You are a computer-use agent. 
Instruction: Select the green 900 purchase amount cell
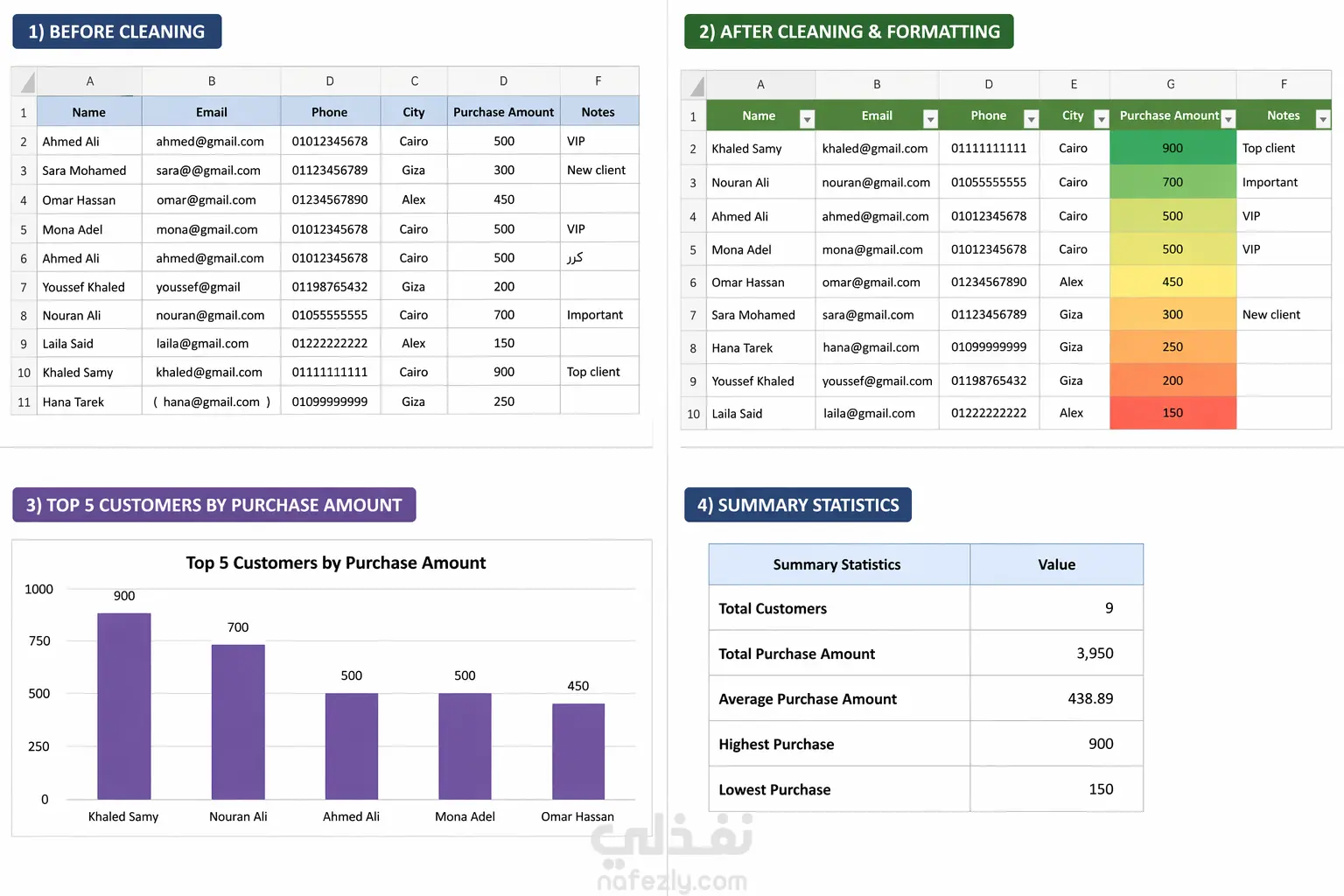1172,148
